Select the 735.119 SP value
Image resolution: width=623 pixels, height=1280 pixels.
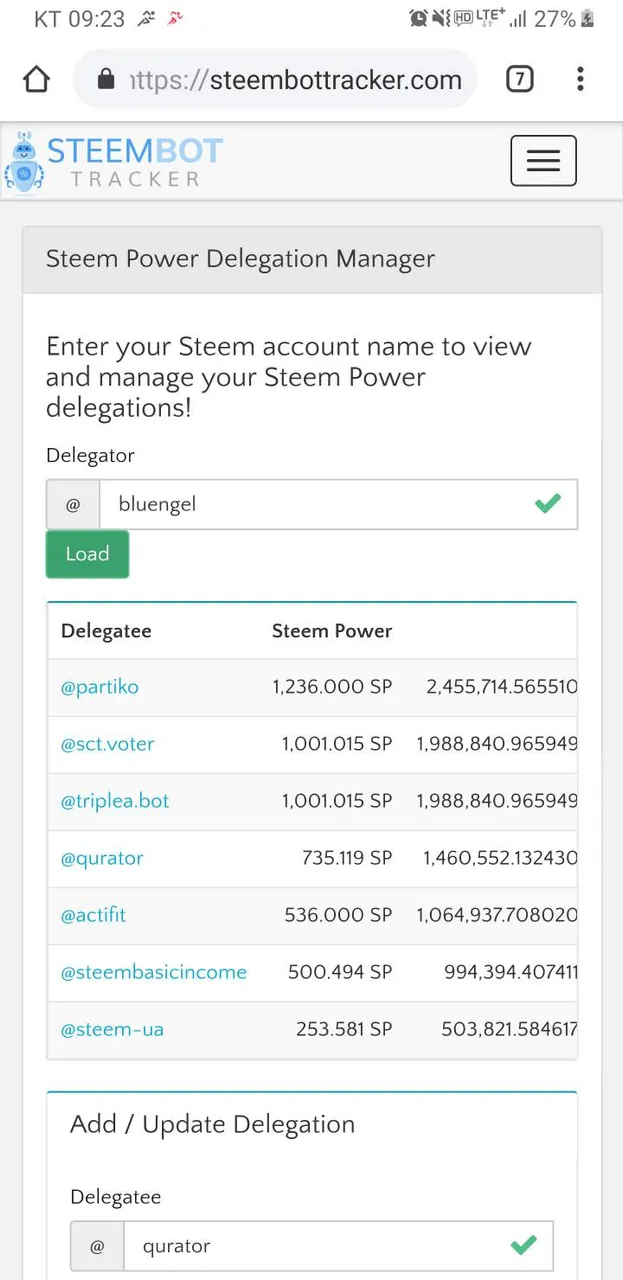[x=347, y=858]
